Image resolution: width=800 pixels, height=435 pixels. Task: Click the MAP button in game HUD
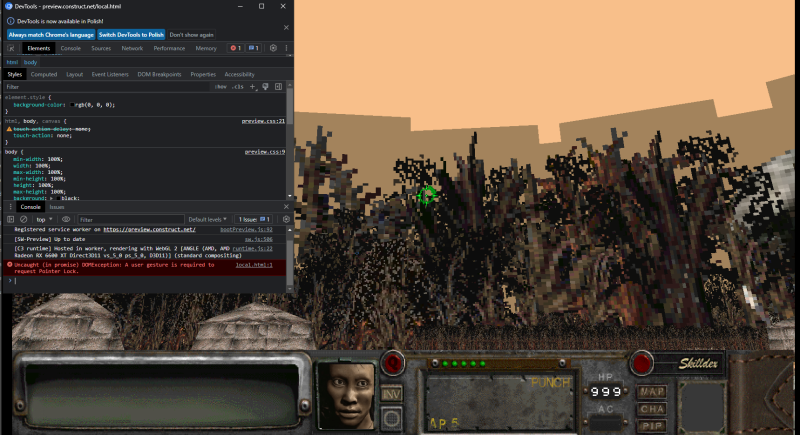click(652, 392)
